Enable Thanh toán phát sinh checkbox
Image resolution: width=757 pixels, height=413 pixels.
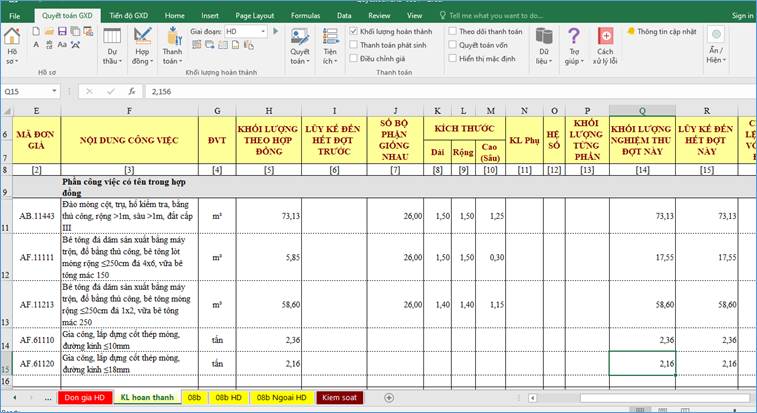pyautogui.click(x=352, y=45)
